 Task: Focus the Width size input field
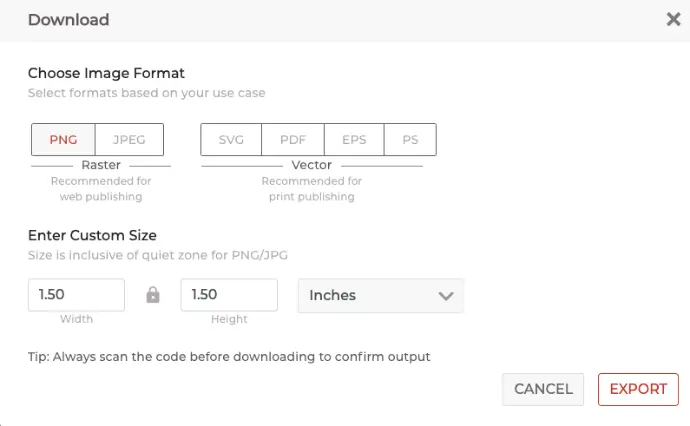tap(77, 294)
